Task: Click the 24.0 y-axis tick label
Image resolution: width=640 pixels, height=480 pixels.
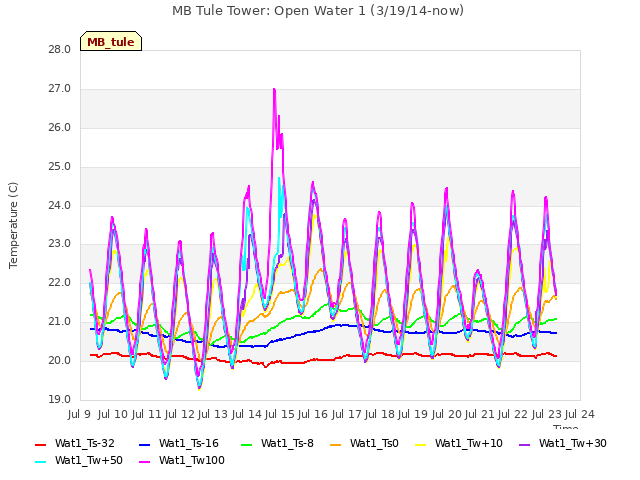Action: pos(60,205)
